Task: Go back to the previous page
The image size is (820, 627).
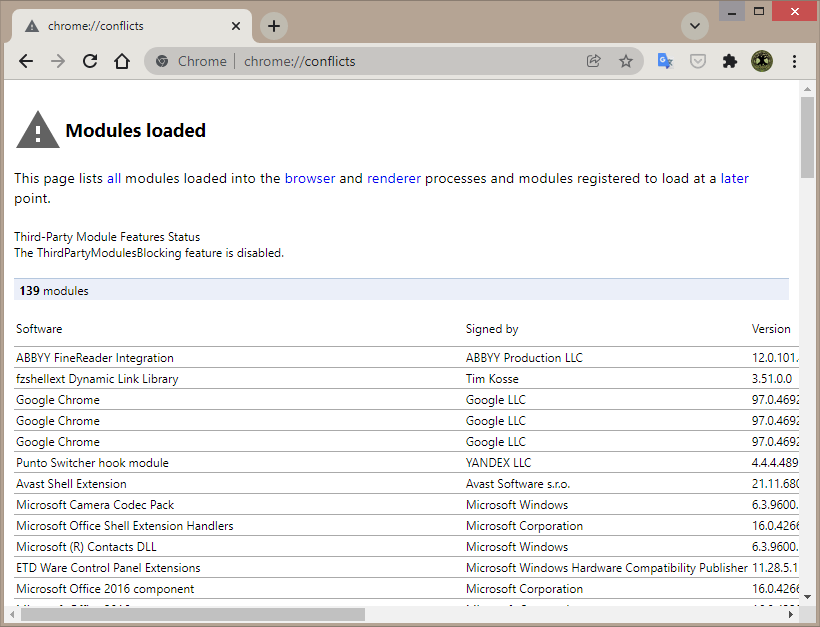Action: (x=26, y=61)
